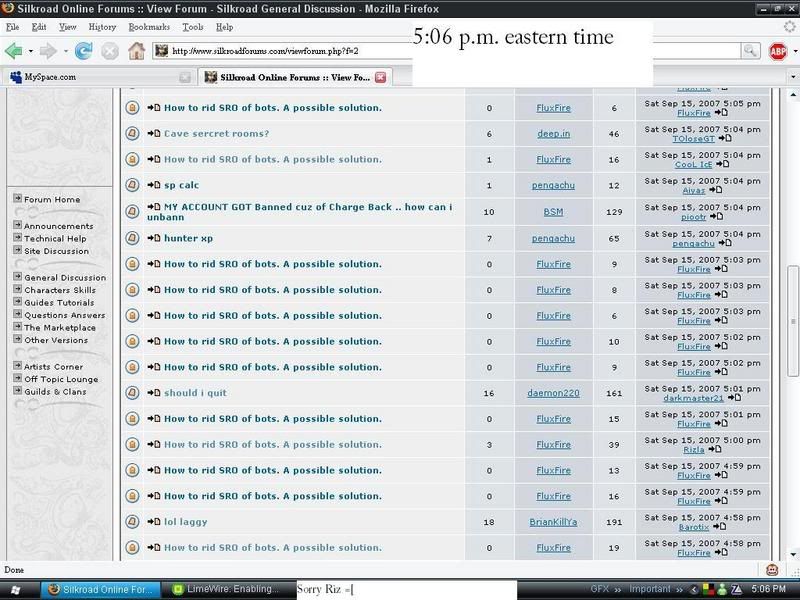Click the grayed Stop loading icon
This screenshot has width=800, height=600.
tap(110, 51)
